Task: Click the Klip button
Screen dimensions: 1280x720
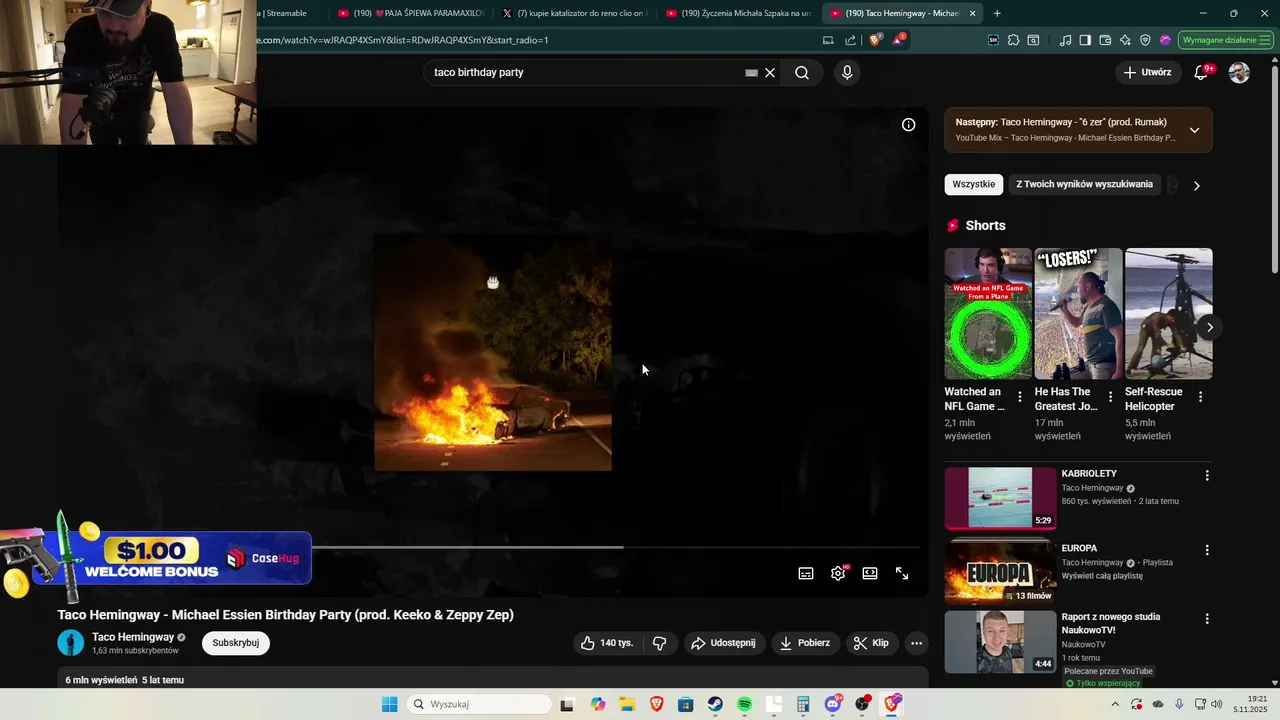Action: pos(871,643)
